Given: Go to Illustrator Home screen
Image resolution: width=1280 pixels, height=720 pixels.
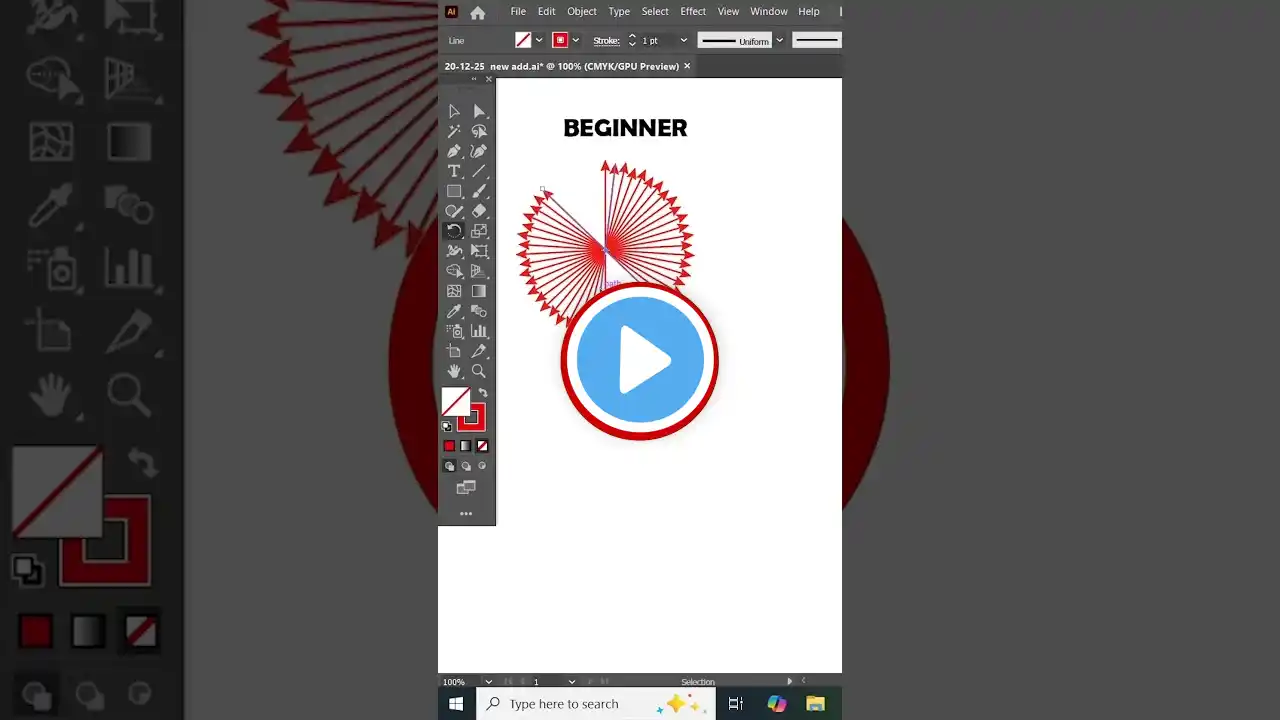Looking at the screenshot, I should (478, 12).
